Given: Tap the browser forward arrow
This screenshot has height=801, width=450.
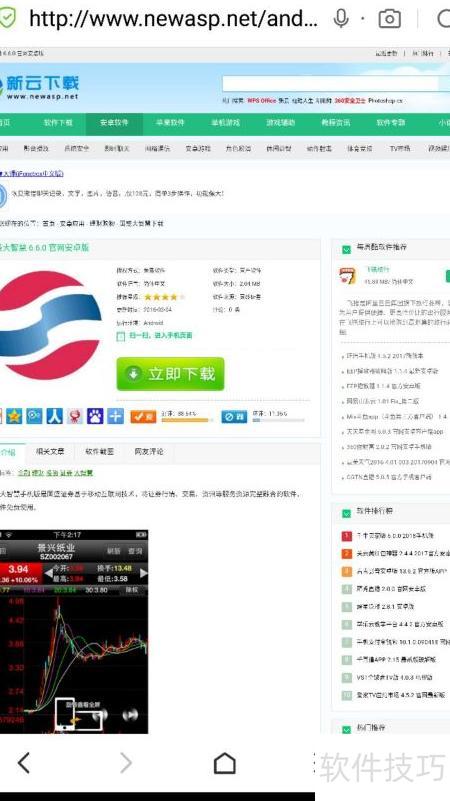Looking at the screenshot, I should 126,763.
